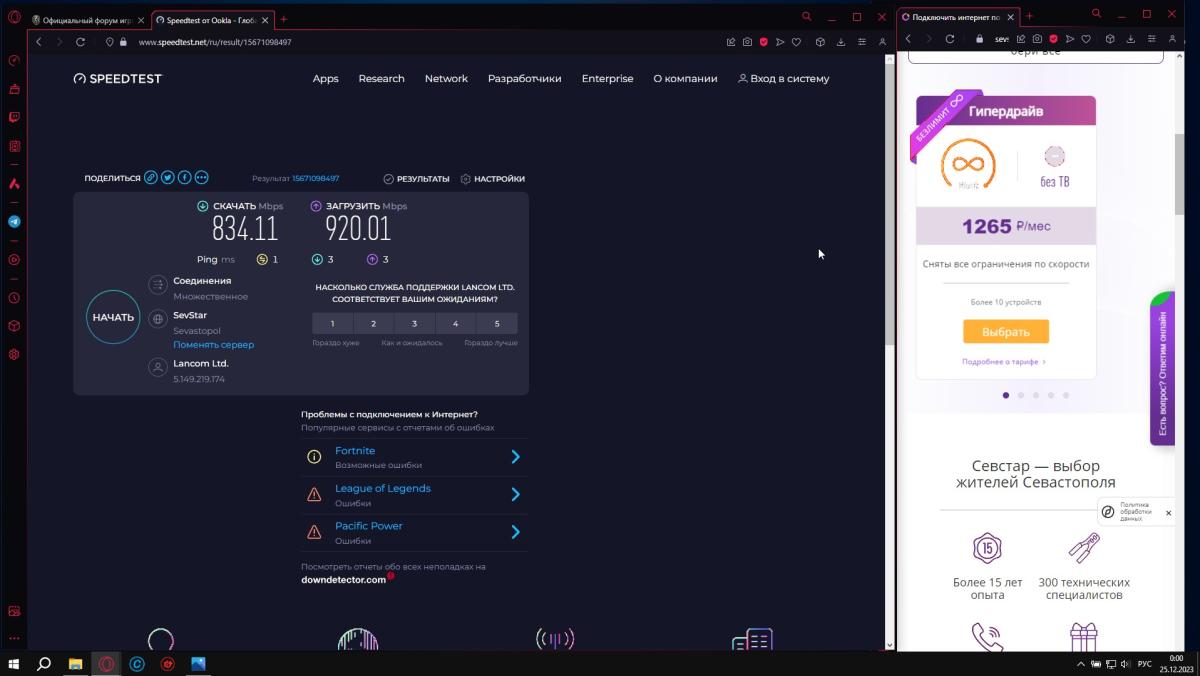Open more sharing options ellipsis icon
The width and height of the screenshot is (1200, 676).
(x=202, y=178)
